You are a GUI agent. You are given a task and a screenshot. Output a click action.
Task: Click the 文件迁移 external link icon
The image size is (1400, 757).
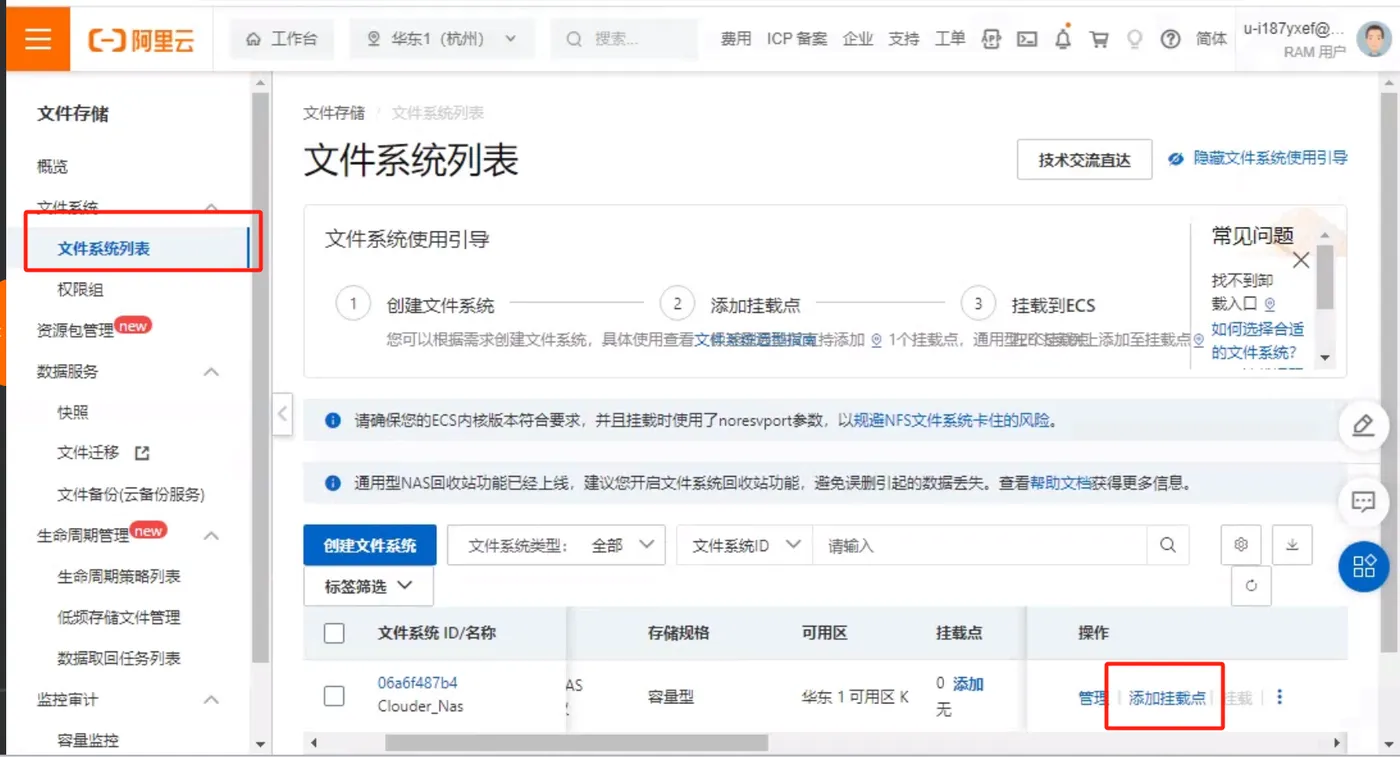142,453
